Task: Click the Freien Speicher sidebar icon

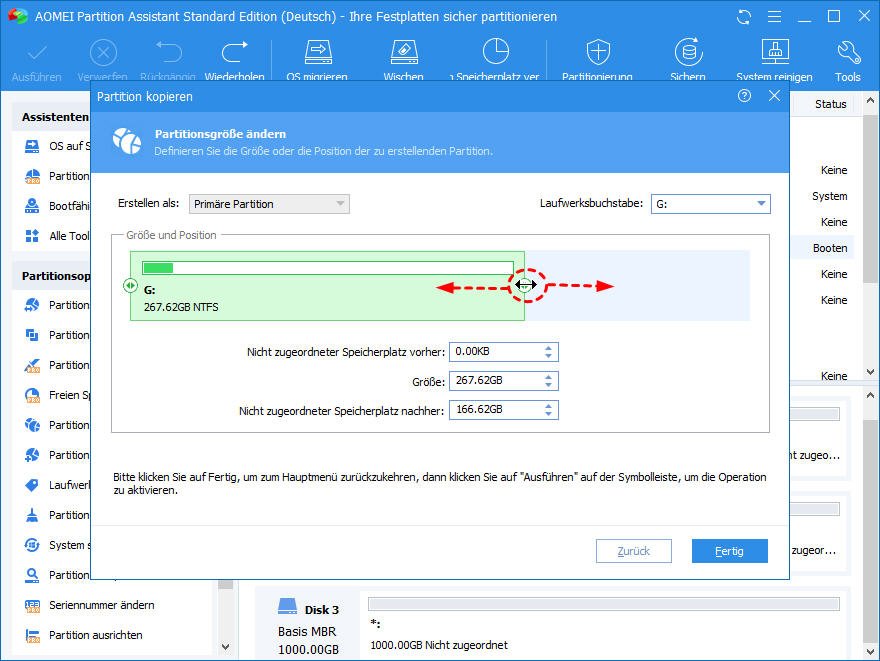Action: [33, 395]
